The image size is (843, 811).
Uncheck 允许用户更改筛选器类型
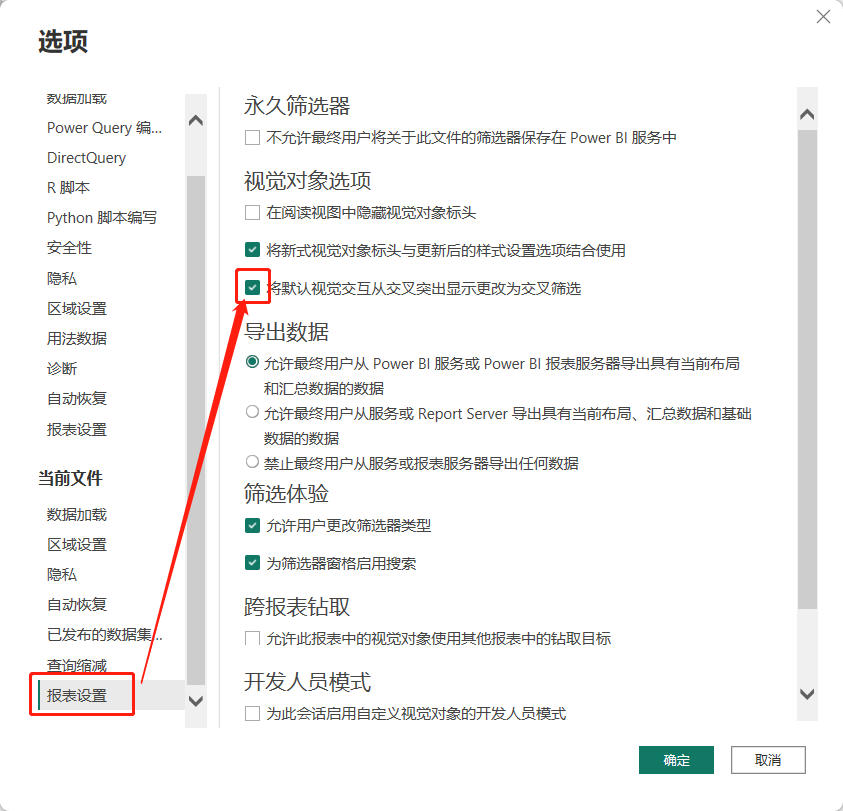(x=252, y=525)
